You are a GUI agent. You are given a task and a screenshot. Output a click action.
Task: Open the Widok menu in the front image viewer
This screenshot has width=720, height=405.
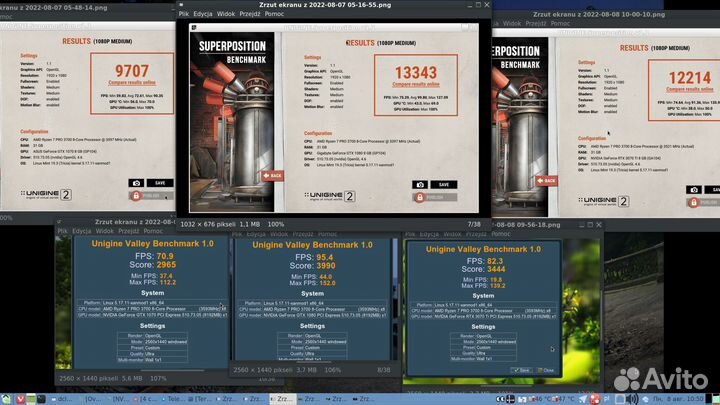pos(225,14)
